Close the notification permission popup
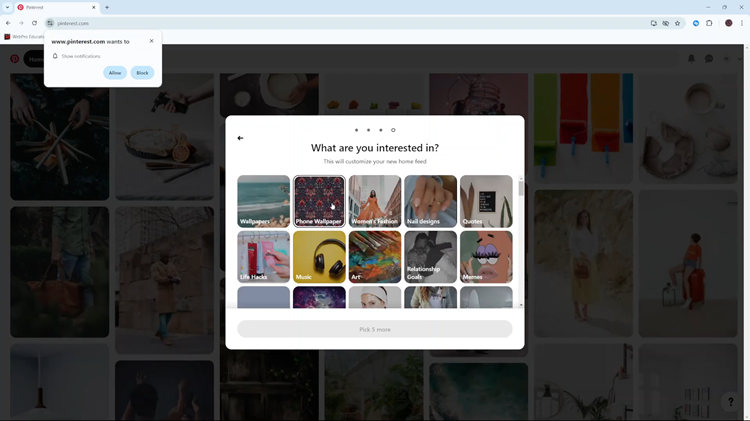750x421 pixels. click(152, 41)
